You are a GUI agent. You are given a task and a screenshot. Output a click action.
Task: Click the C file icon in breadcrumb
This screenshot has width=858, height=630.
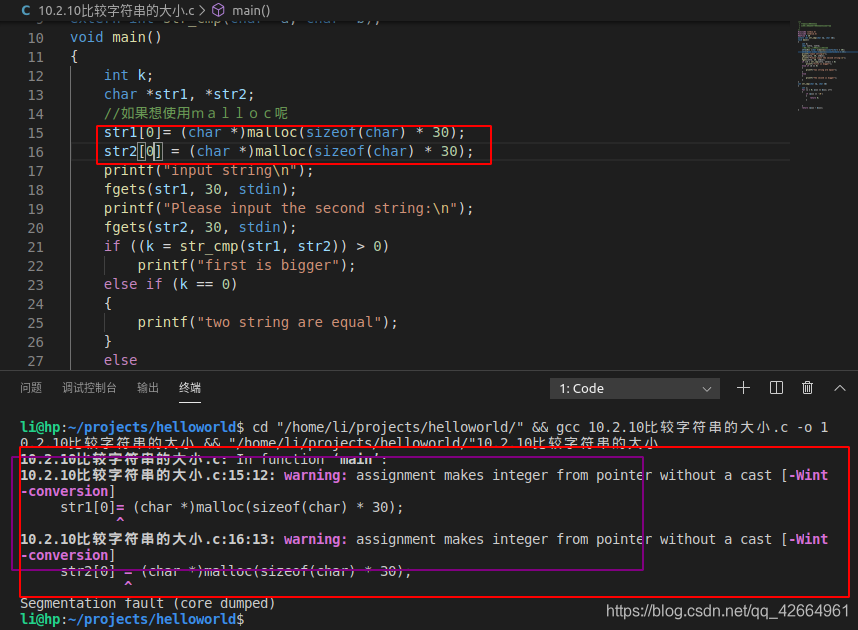[26, 10]
